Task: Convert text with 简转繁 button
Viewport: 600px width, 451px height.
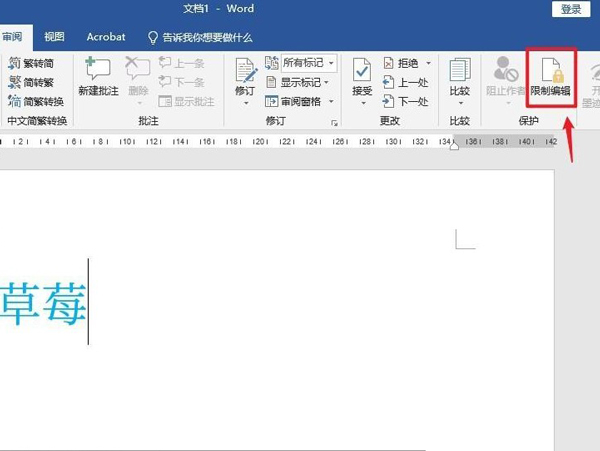Action: pyautogui.click(x=36, y=82)
